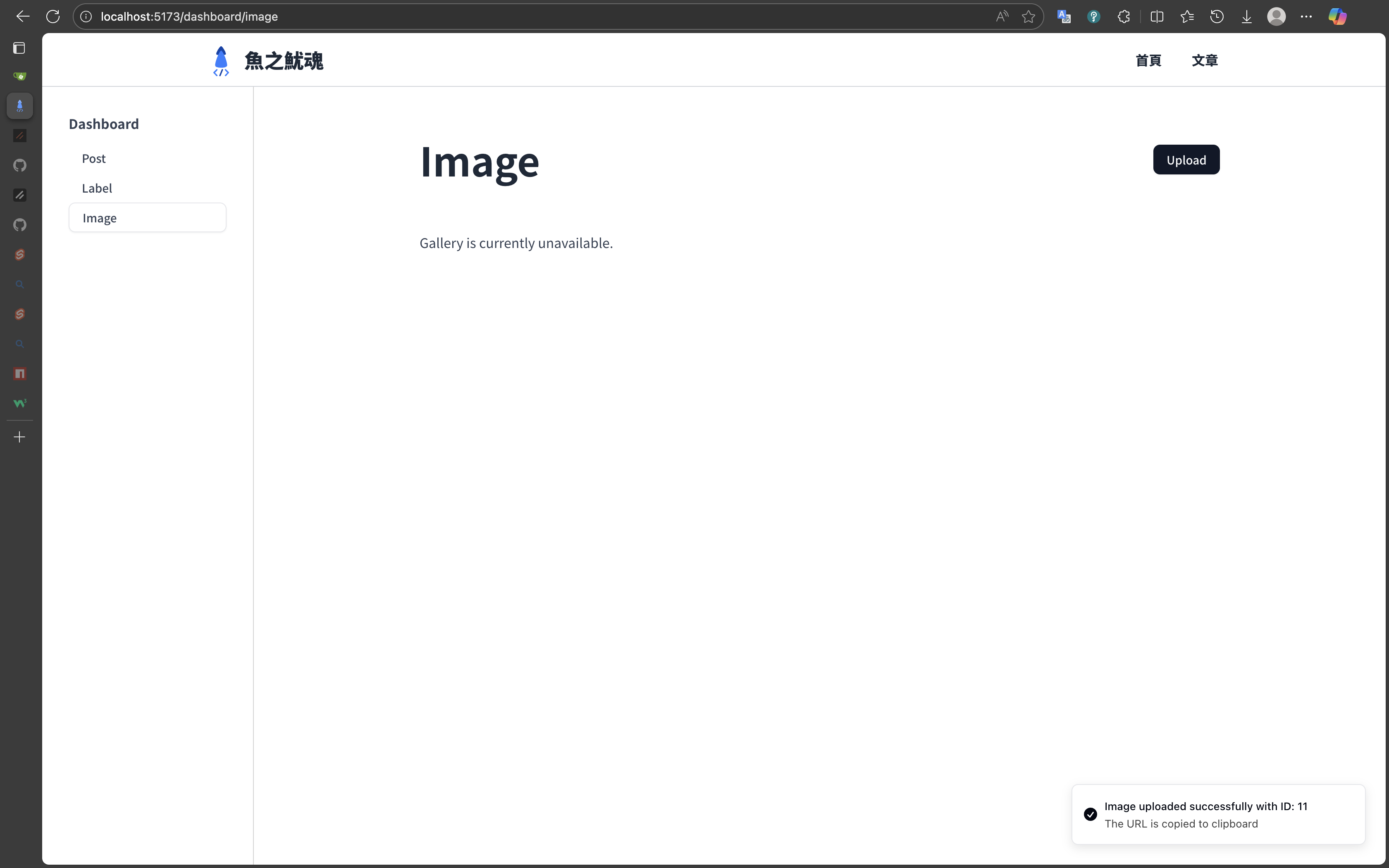Click the Upload button
1389x868 pixels.
1186,160
